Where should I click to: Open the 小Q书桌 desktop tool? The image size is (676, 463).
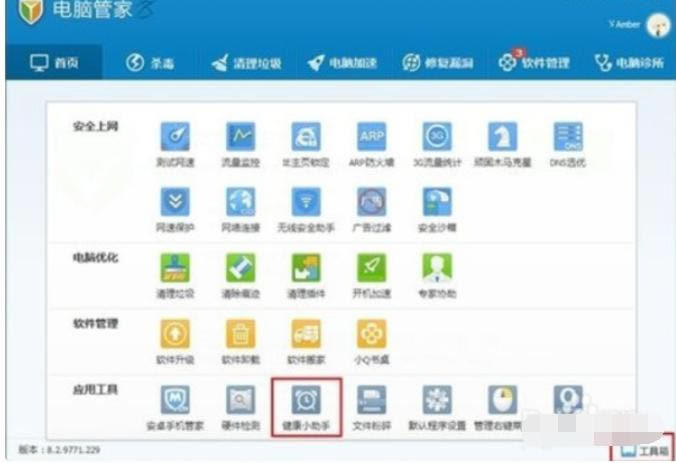click(x=371, y=334)
